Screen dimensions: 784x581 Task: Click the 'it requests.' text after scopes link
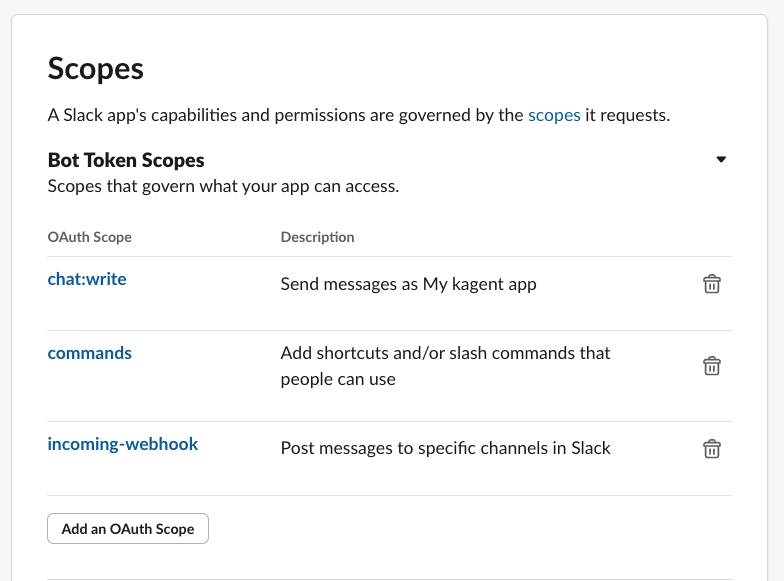pos(628,116)
